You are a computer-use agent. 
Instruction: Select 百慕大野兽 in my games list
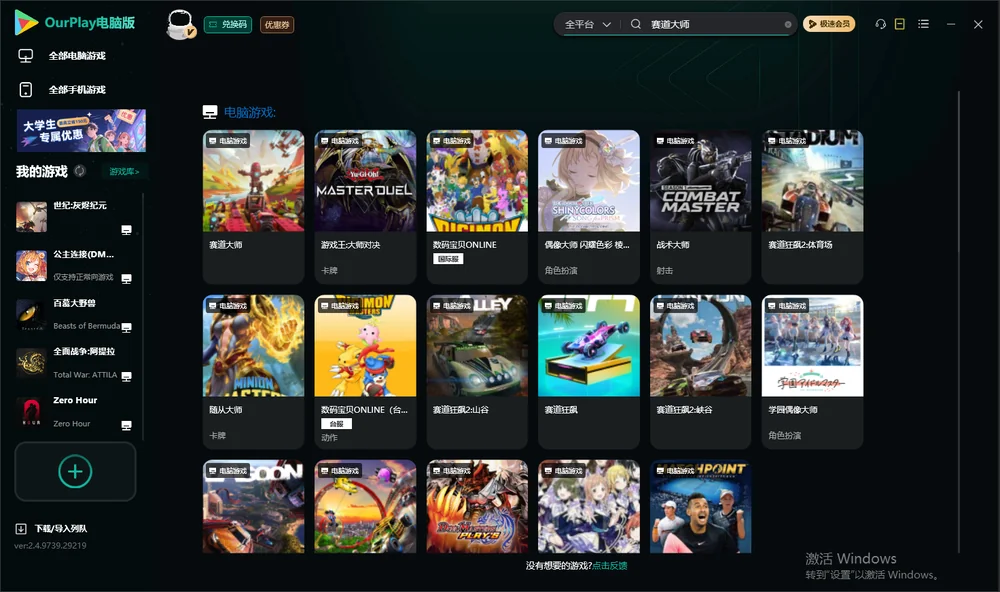click(x=75, y=314)
